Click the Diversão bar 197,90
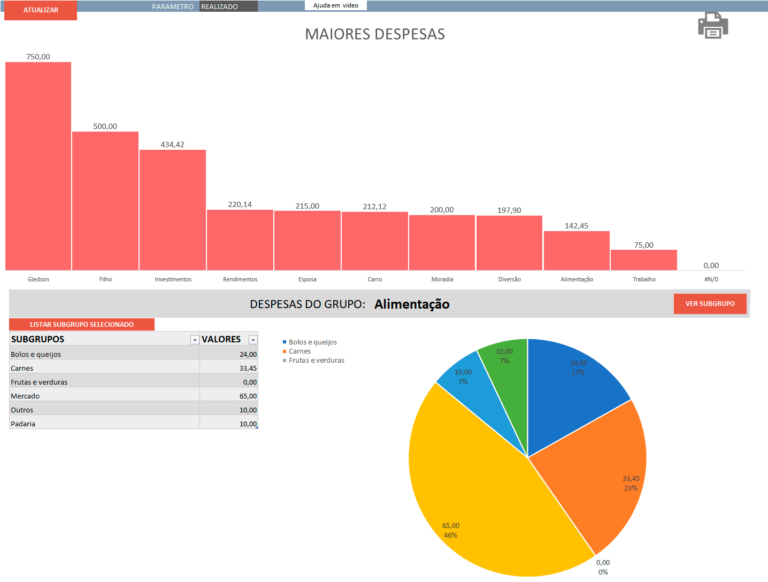Viewport: 768px width, 582px height. (509, 242)
